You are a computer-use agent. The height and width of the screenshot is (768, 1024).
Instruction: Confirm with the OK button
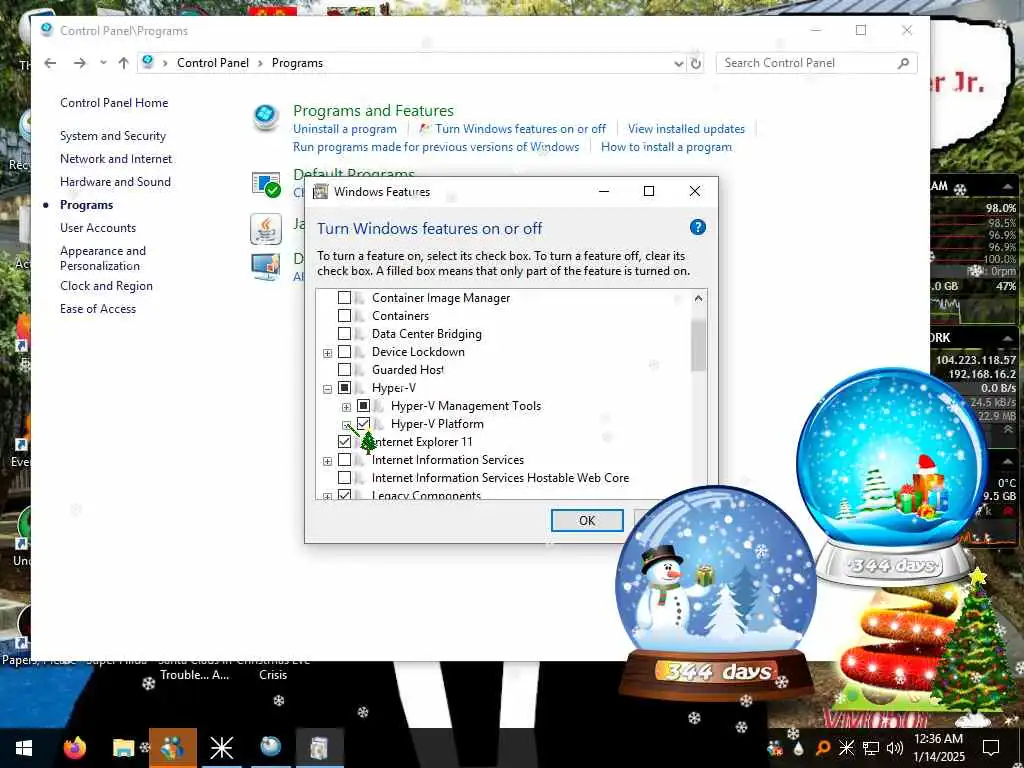tap(587, 520)
